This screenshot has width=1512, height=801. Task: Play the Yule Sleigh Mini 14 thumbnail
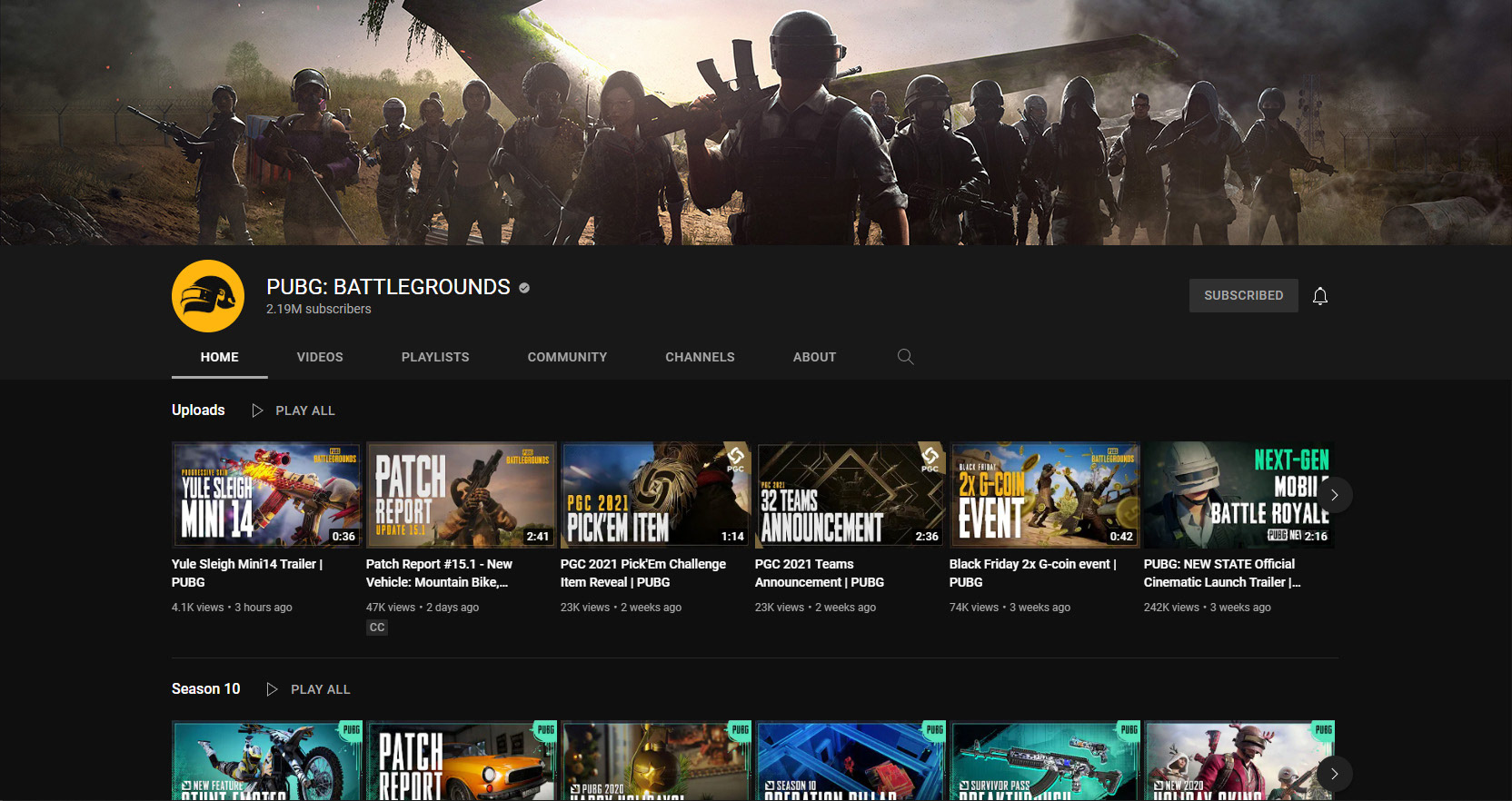pyautogui.click(x=266, y=495)
